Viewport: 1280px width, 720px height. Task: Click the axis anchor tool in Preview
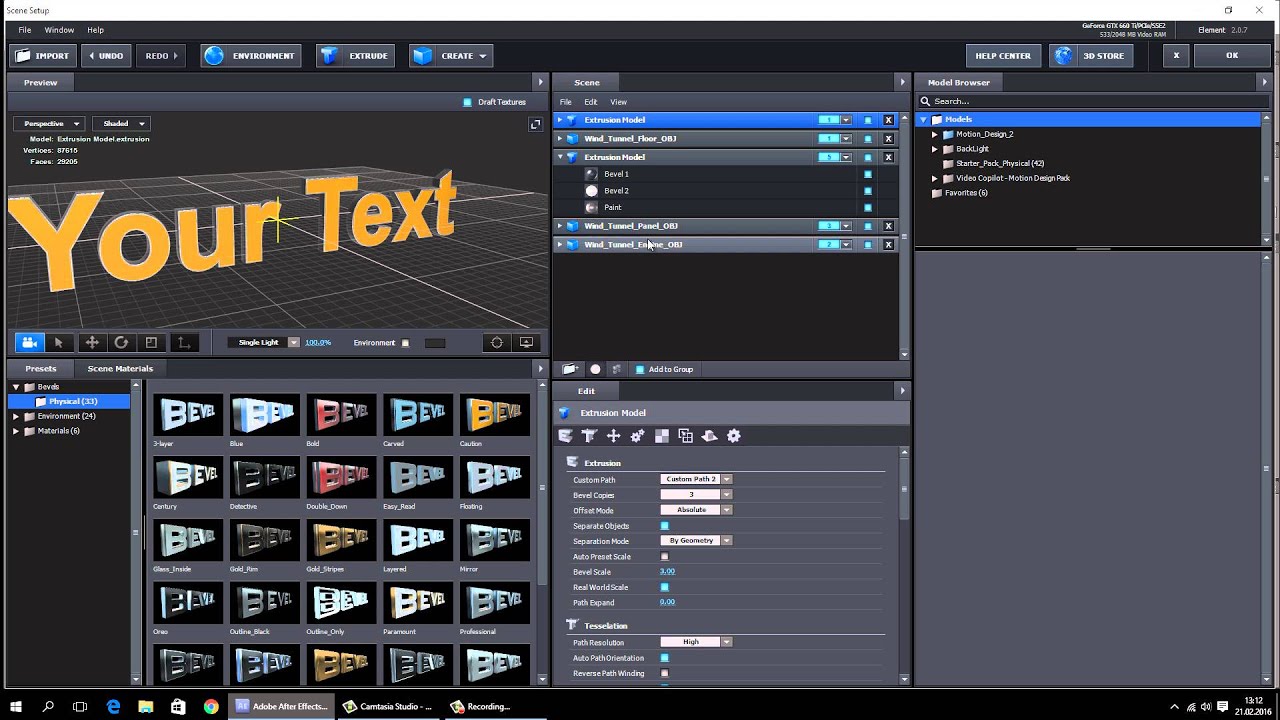[183, 342]
